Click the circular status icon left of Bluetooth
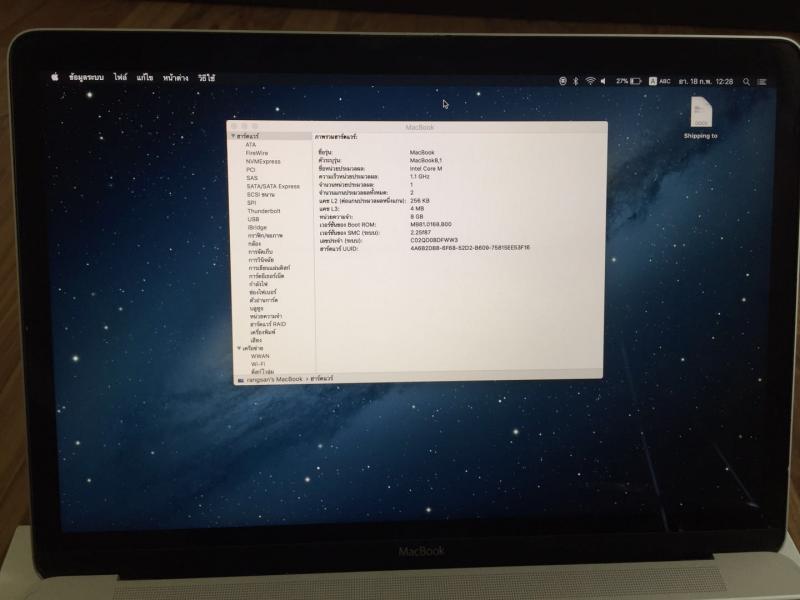The width and height of the screenshot is (800, 600). 563,81
